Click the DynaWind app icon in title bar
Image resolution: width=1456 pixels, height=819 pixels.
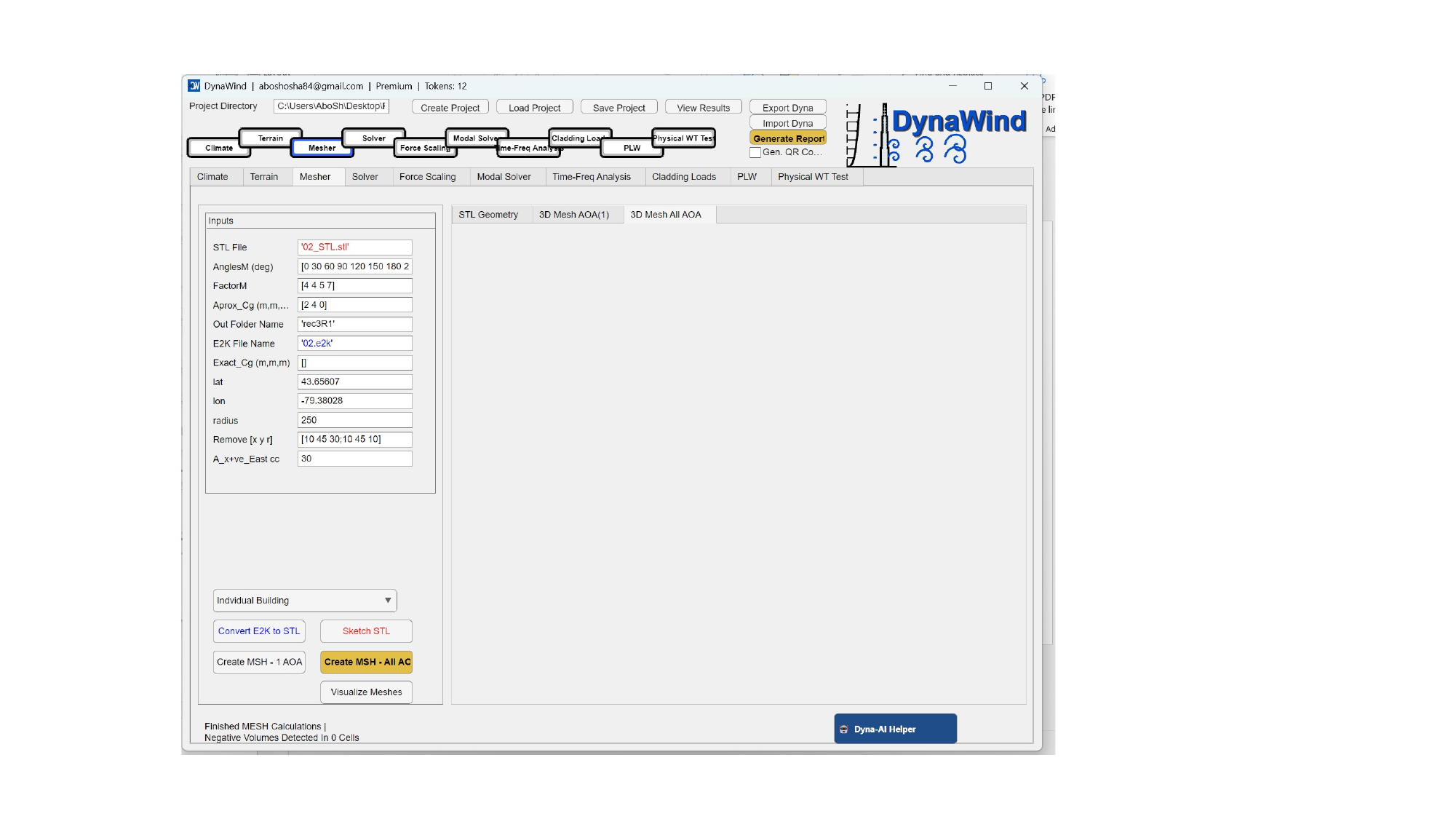tap(194, 86)
